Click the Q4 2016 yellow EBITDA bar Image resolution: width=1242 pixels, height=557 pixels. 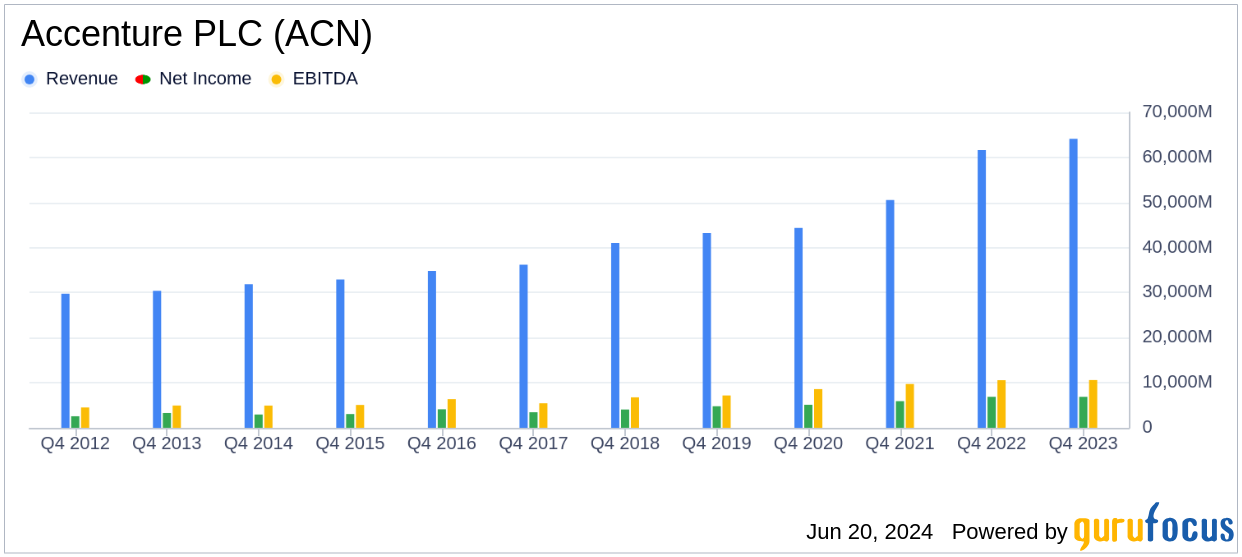pos(452,414)
